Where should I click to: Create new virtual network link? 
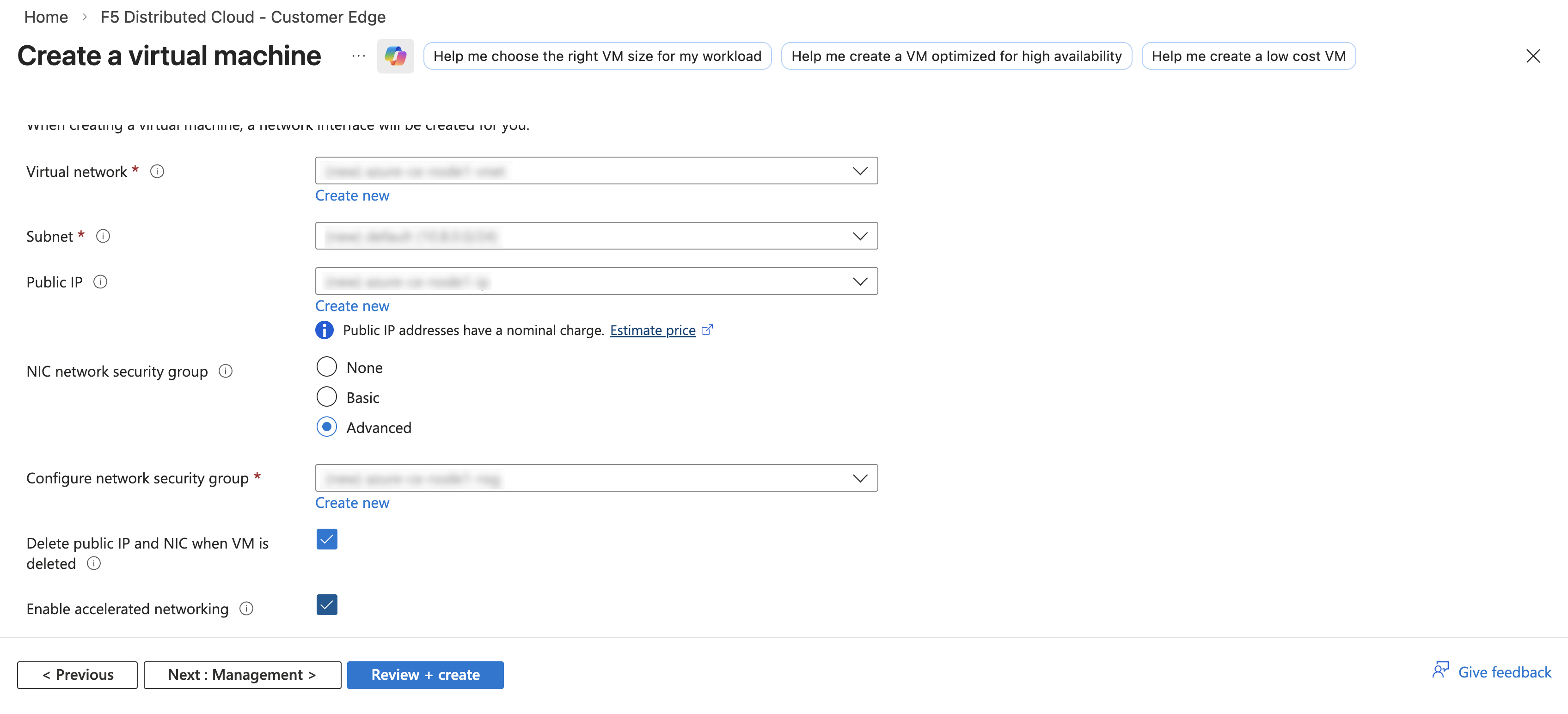(352, 195)
